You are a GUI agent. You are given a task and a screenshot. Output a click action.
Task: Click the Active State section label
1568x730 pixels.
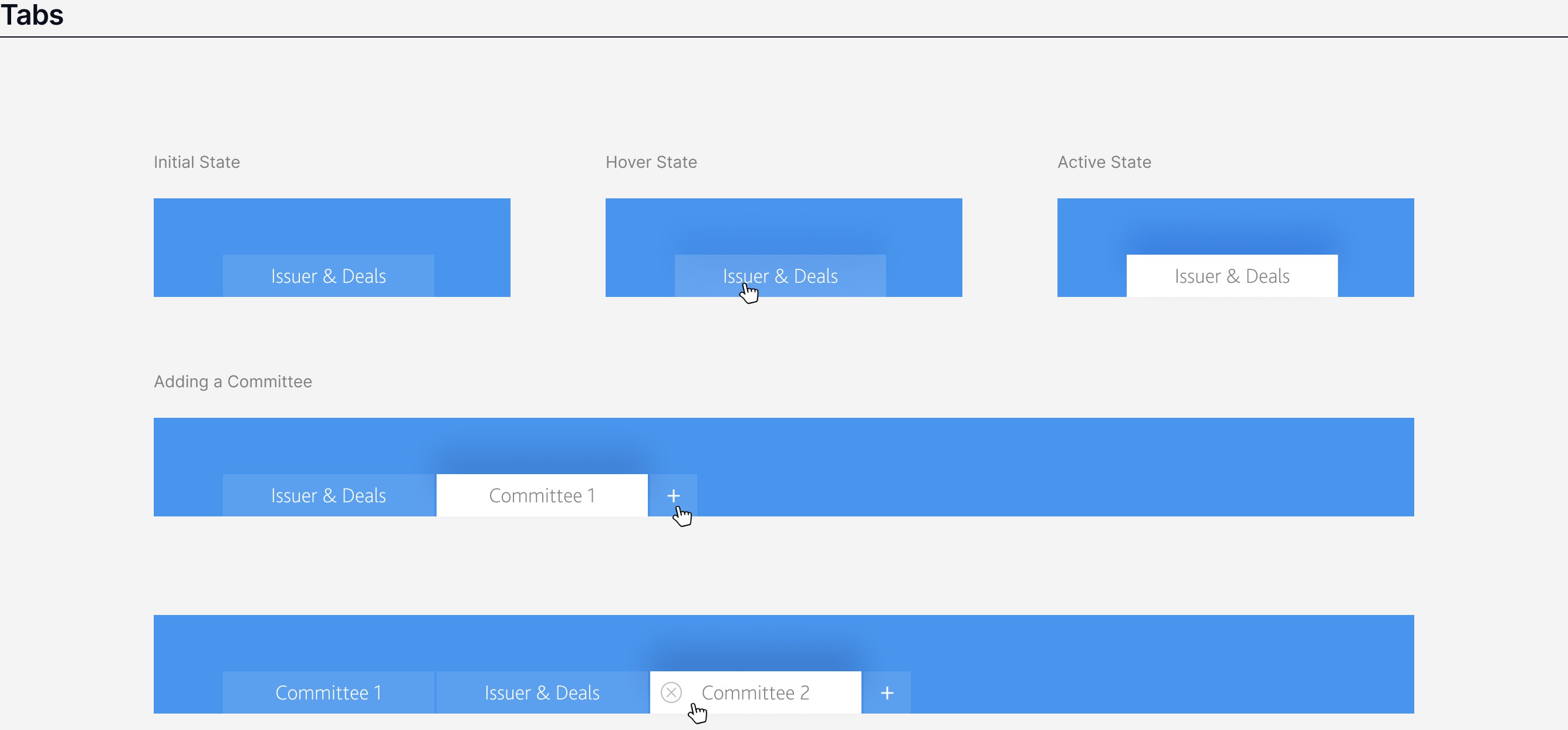click(x=1104, y=162)
